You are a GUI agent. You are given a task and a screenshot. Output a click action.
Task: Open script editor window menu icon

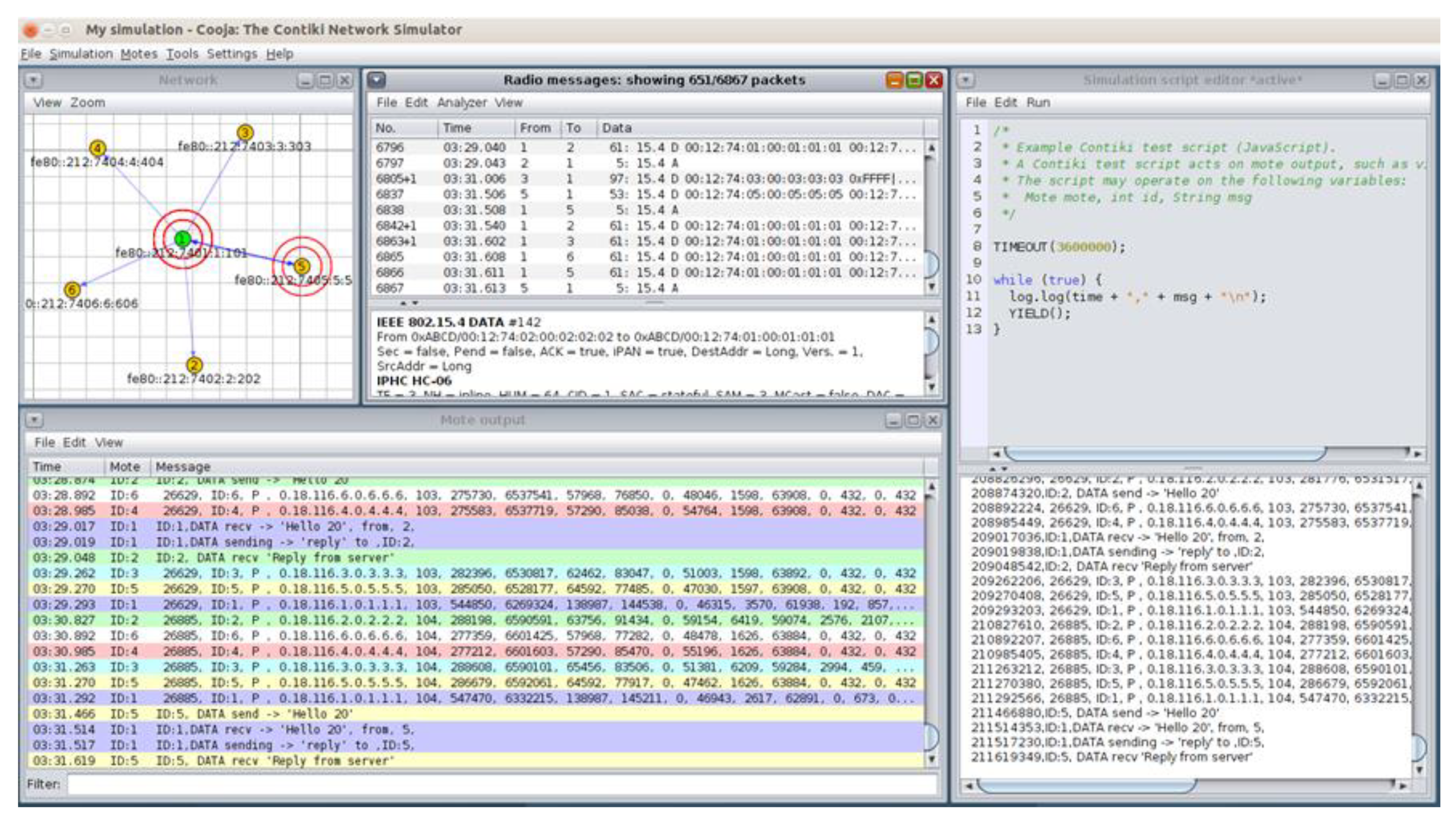966,80
